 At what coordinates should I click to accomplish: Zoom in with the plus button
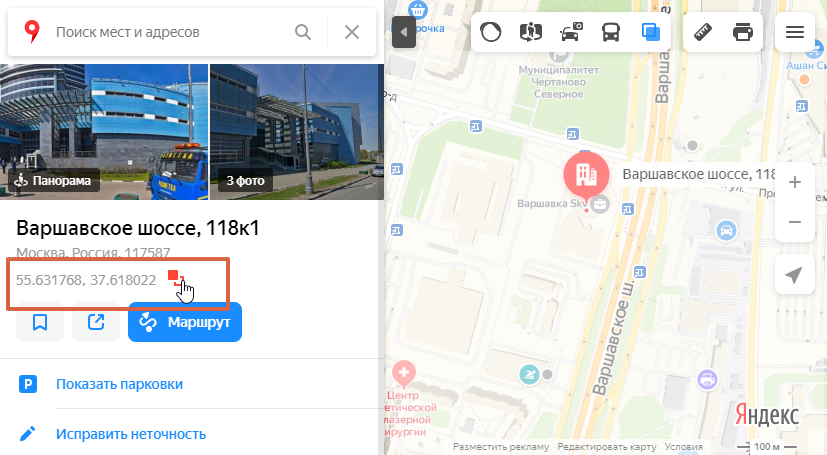[x=794, y=182]
